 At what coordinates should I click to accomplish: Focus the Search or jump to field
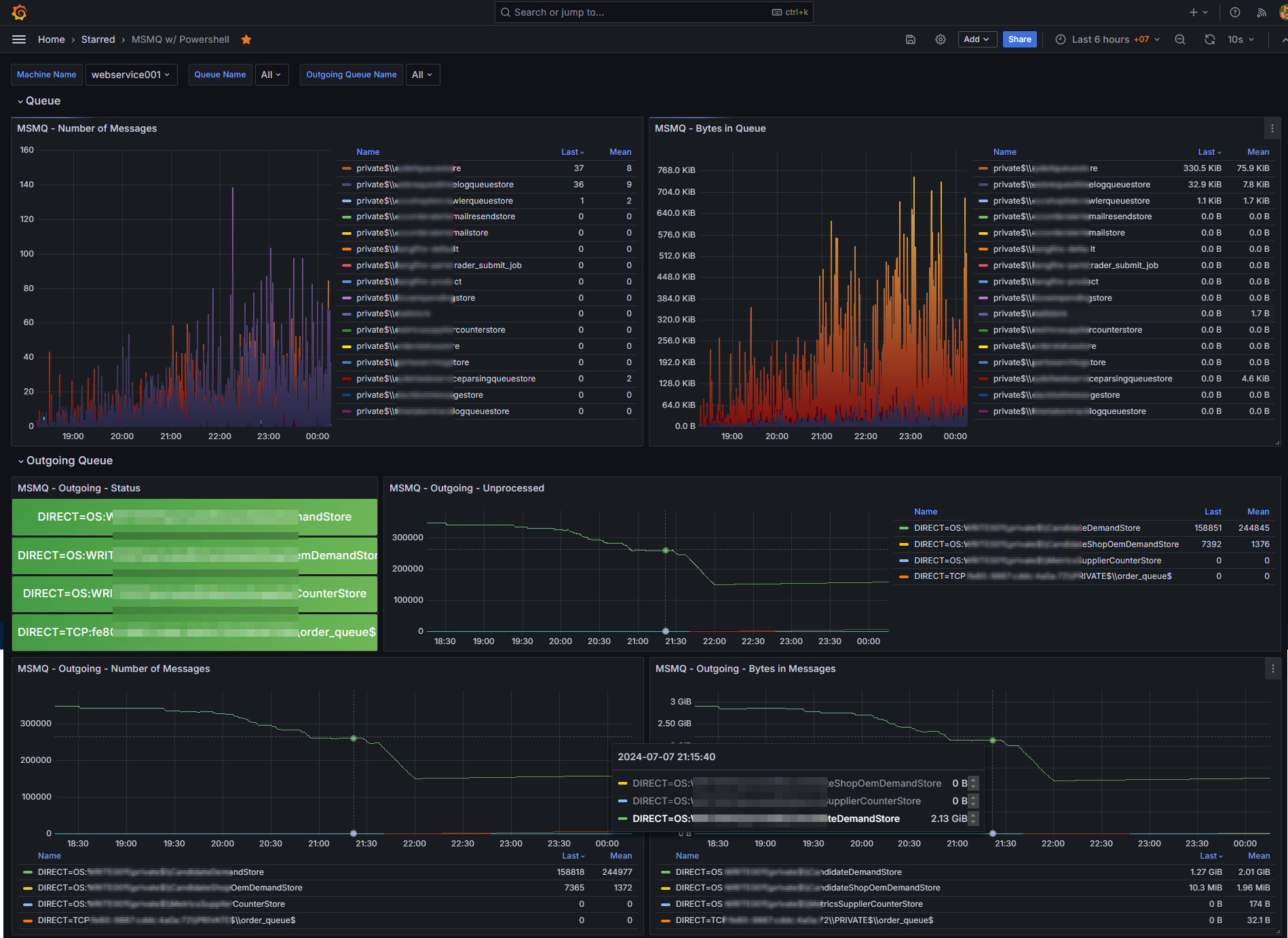click(654, 12)
